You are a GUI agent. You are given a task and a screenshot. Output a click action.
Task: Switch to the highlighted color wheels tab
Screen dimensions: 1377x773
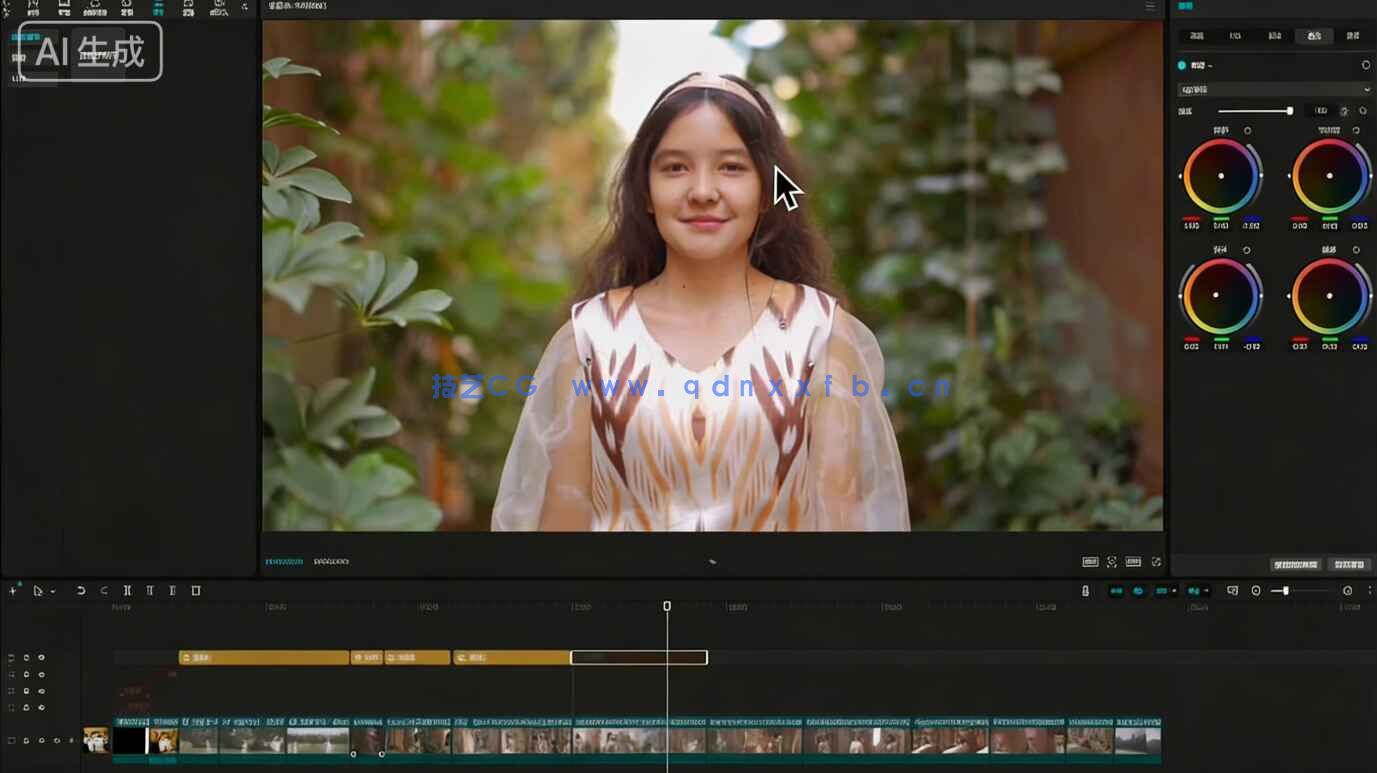click(x=1314, y=37)
